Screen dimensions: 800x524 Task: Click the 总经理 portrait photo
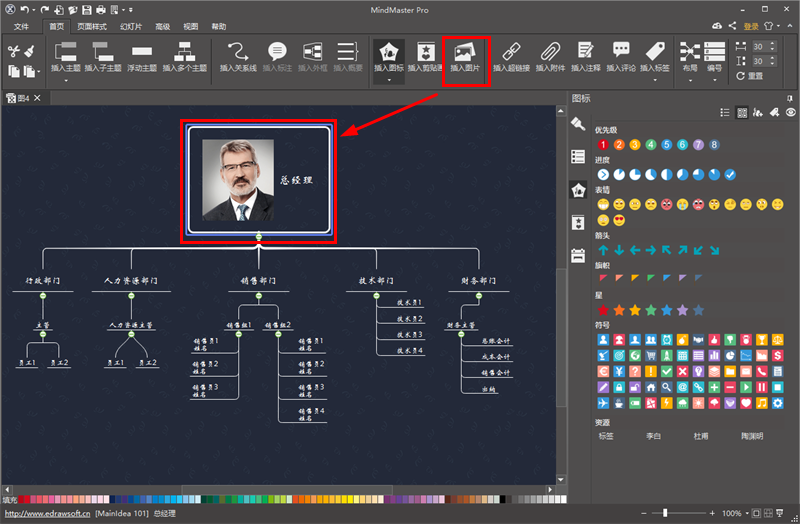pyautogui.click(x=238, y=180)
